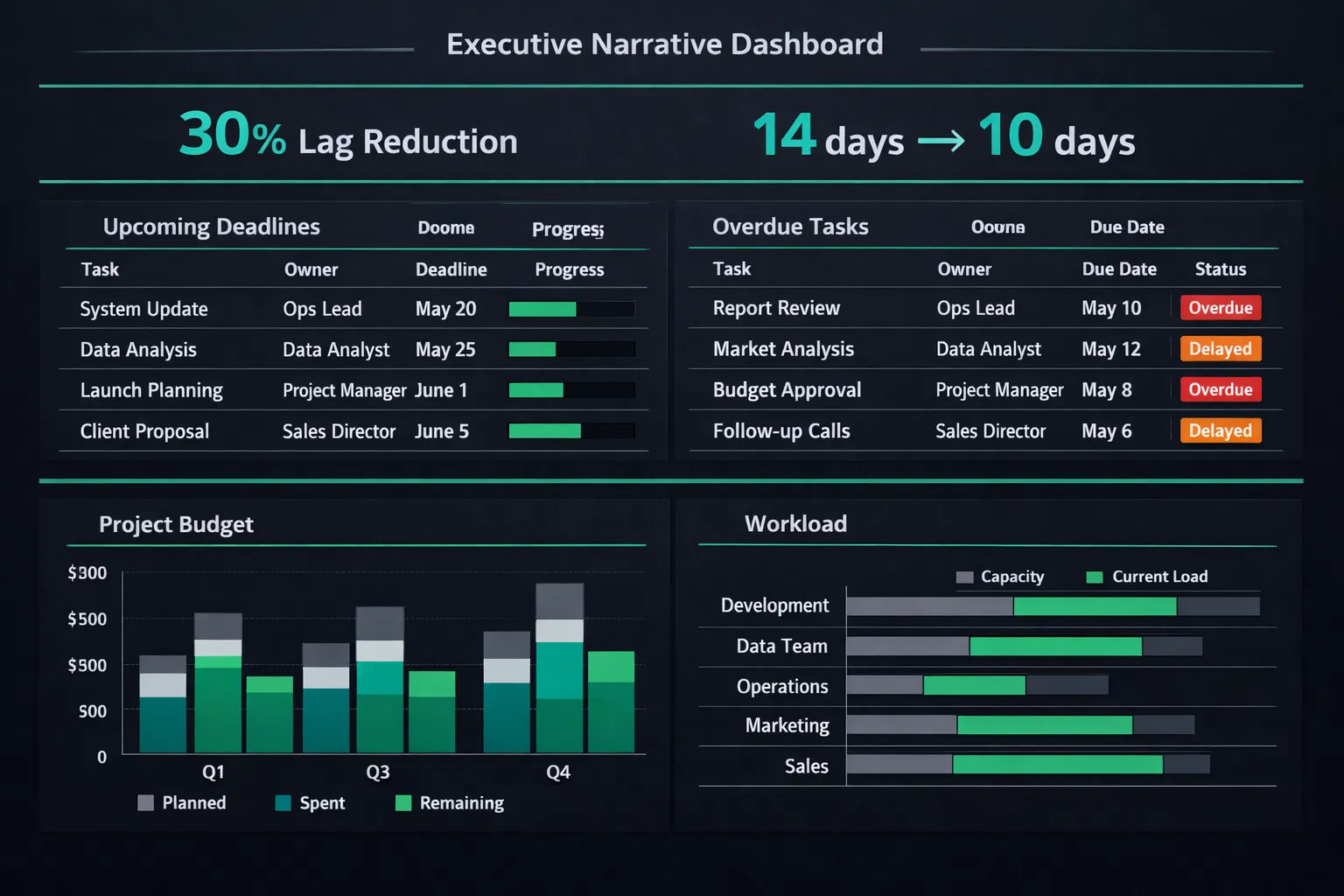Select the Spent legend swatch
Viewport: 1344px width, 896px height.
282,802
